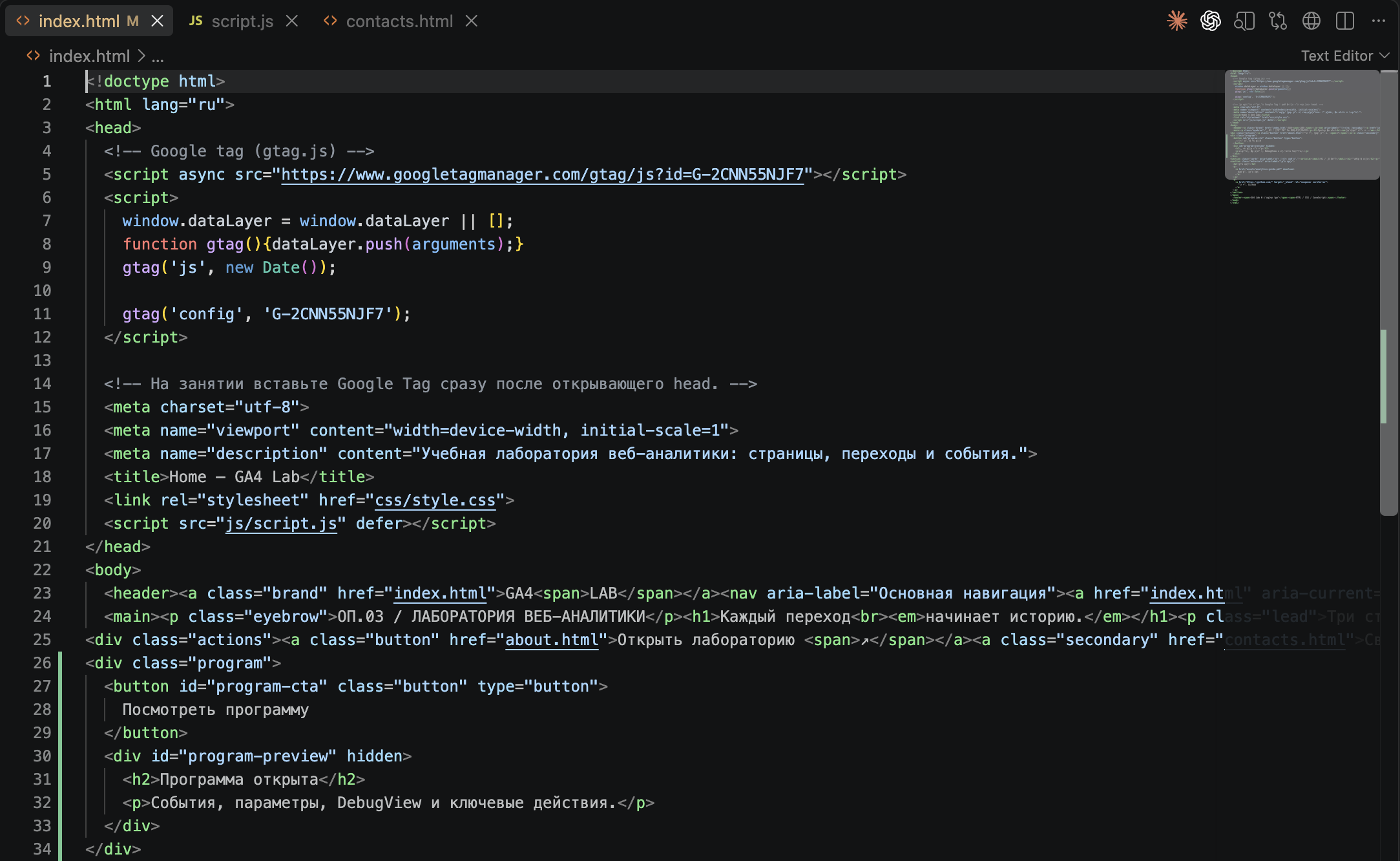This screenshot has height=861, width=1400.
Task: Click the 'Home – GA4 Lab' title text
Action: (235, 477)
